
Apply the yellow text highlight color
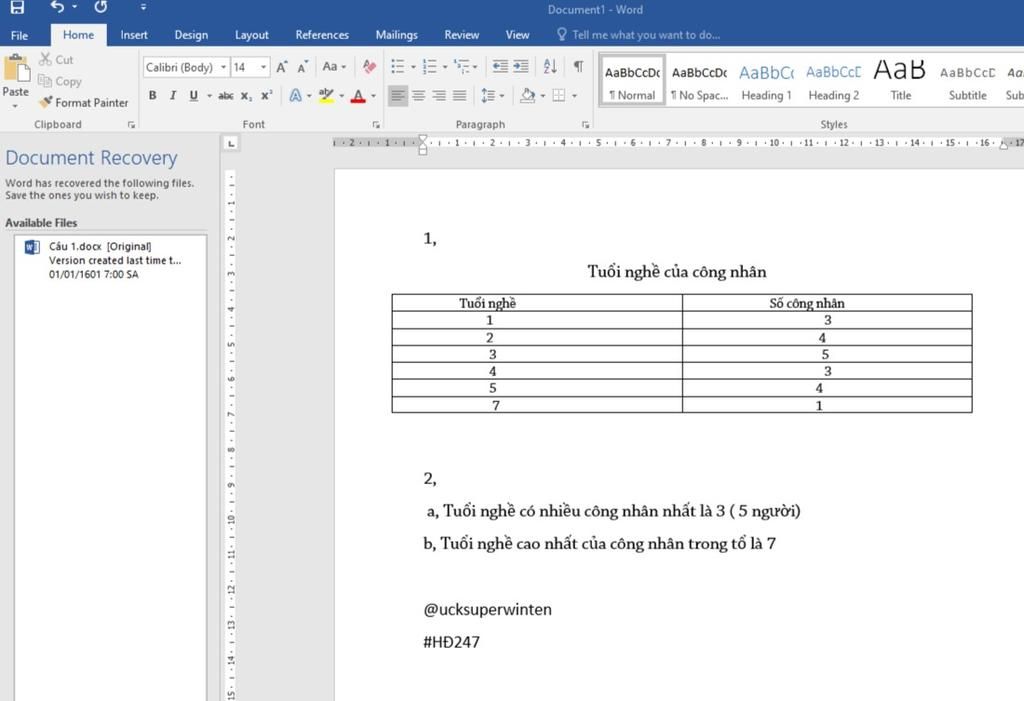pos(327,96)
